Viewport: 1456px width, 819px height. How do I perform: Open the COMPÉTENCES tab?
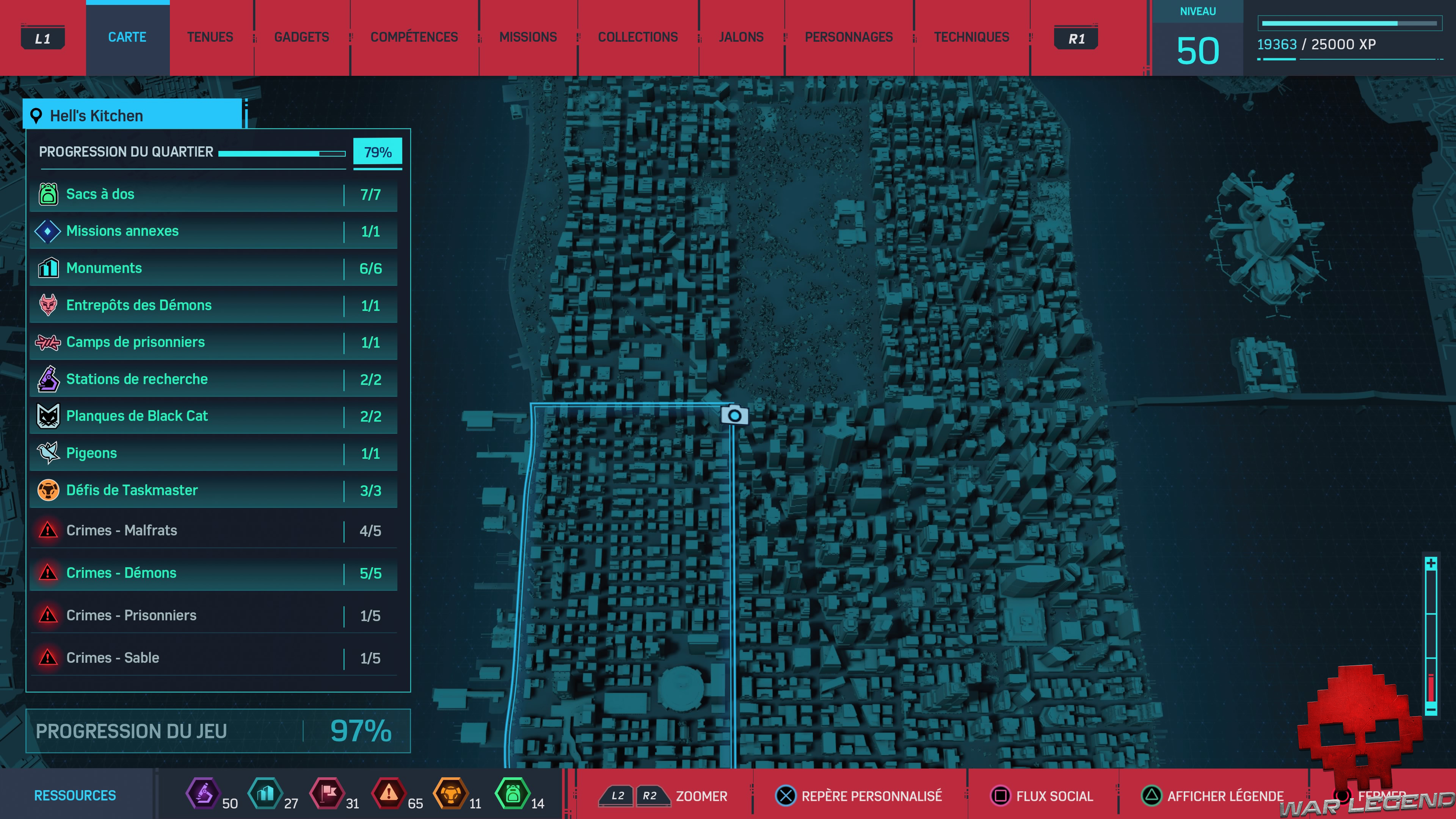[x=414, y=37]
